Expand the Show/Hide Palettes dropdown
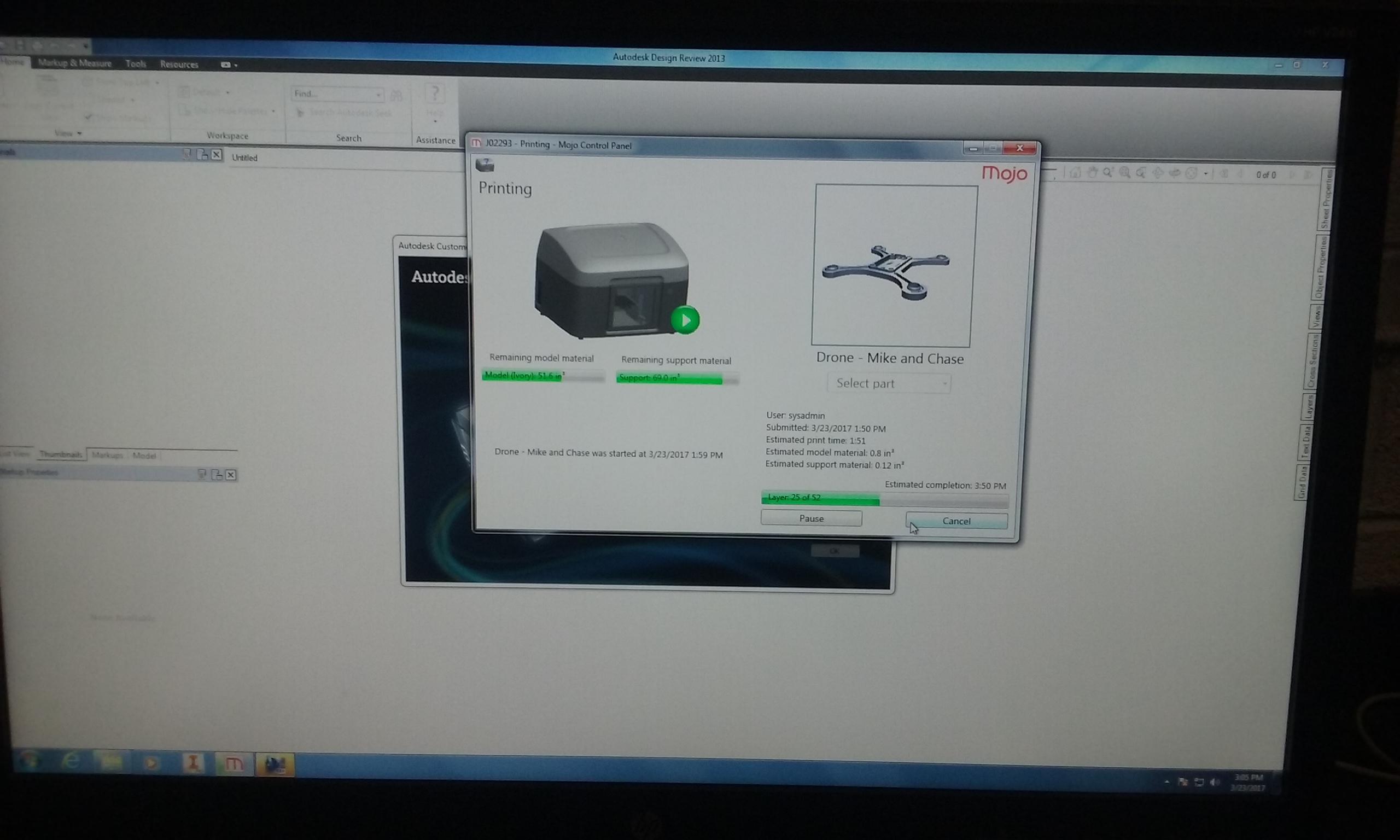This screenshot has width=1400, height=840. (x=273, y=112)
